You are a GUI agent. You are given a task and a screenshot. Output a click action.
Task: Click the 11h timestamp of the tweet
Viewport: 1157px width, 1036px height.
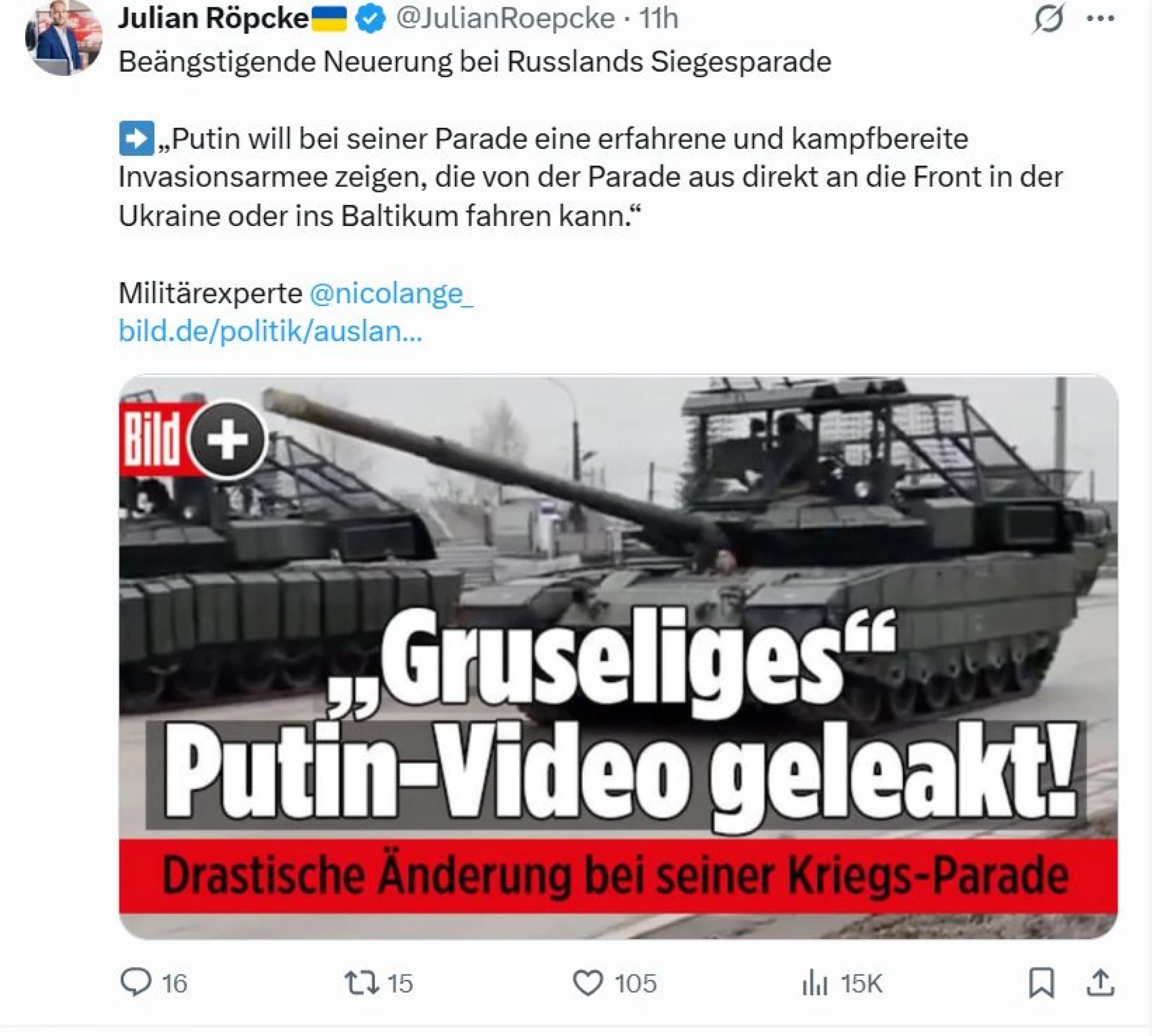click(659, 19)
